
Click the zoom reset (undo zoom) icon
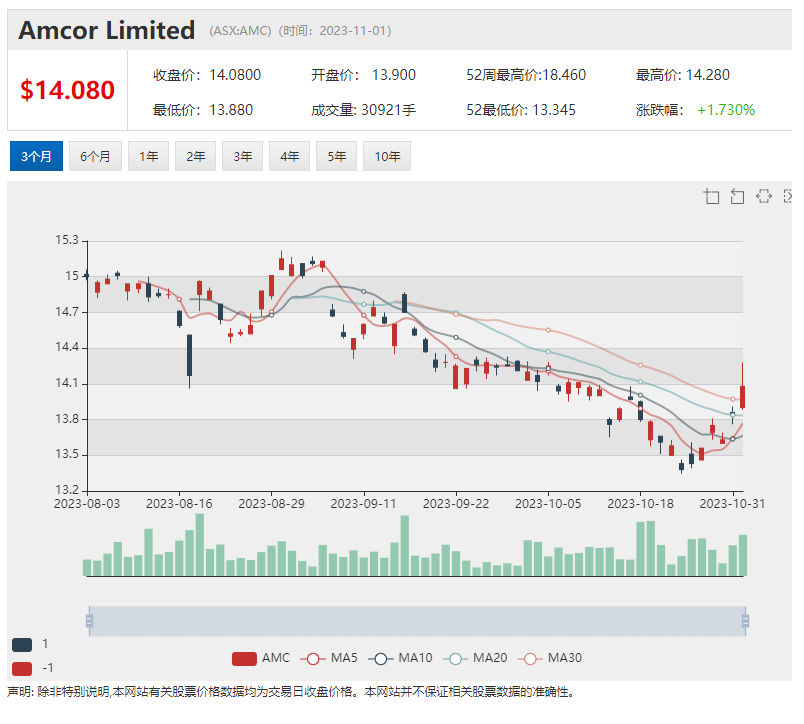738,196
